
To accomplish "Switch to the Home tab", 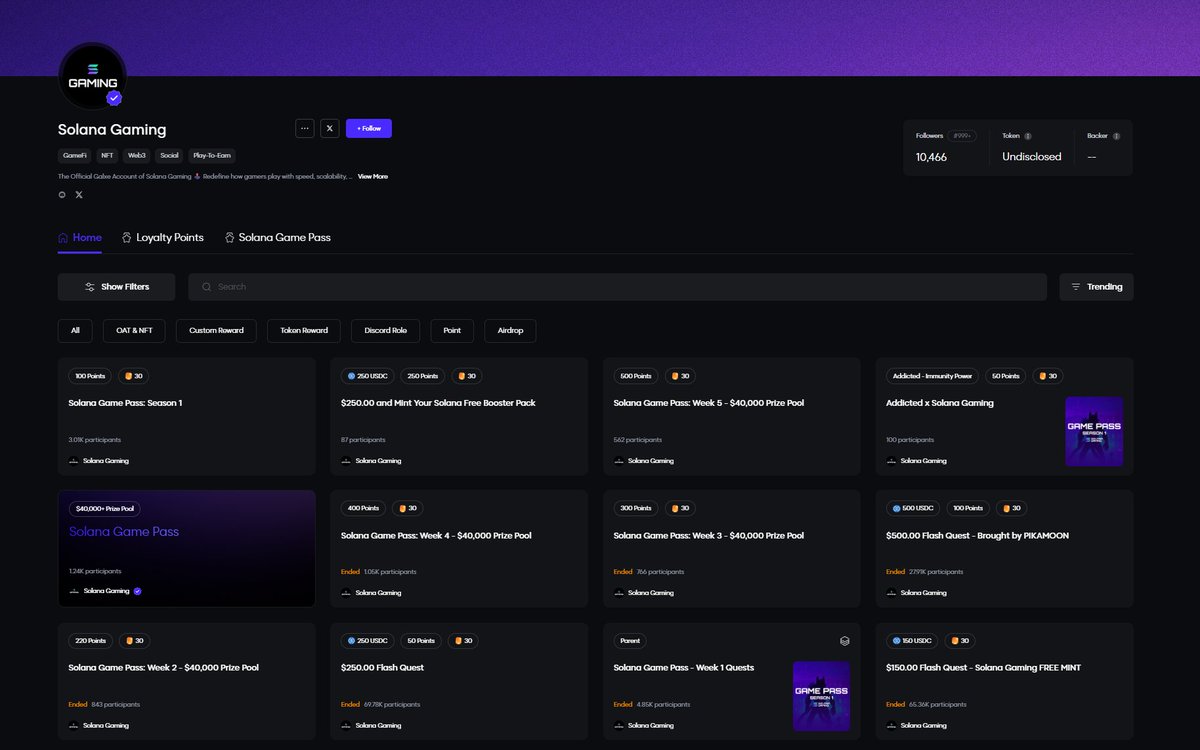I will (x=80, y=238).
